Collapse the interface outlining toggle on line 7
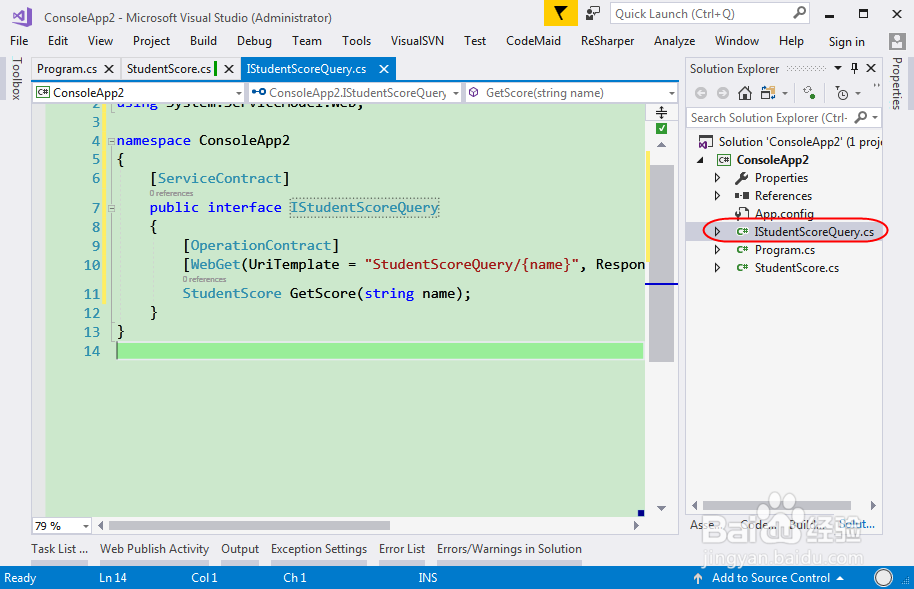Image resolution: width=914 pixels, height=589 pixels. click(111, 208)
